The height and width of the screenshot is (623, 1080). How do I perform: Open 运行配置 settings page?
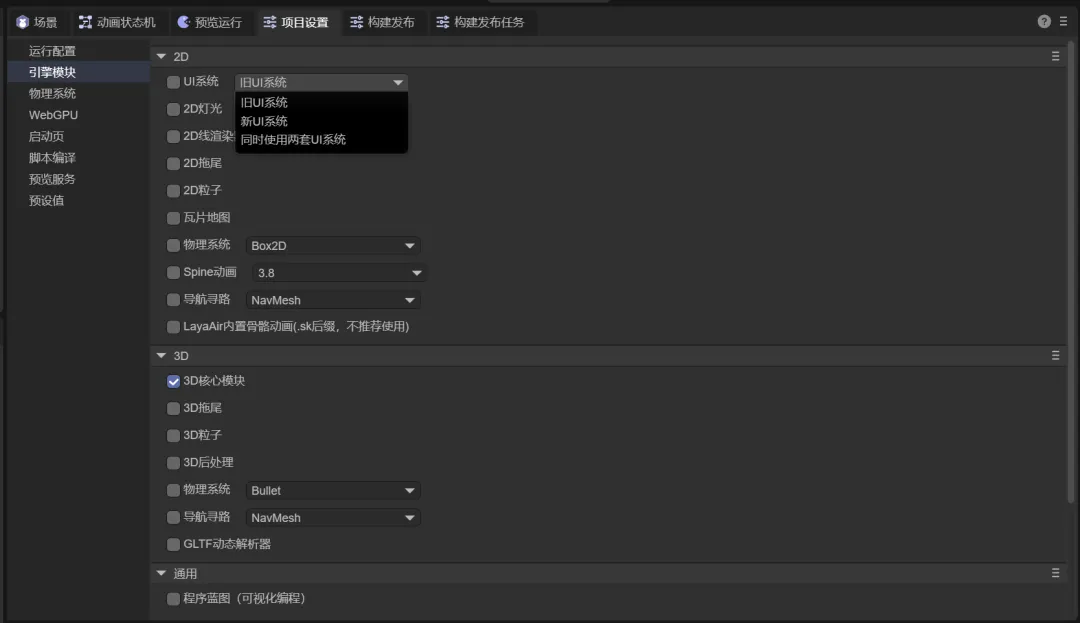tap(79, 51)
